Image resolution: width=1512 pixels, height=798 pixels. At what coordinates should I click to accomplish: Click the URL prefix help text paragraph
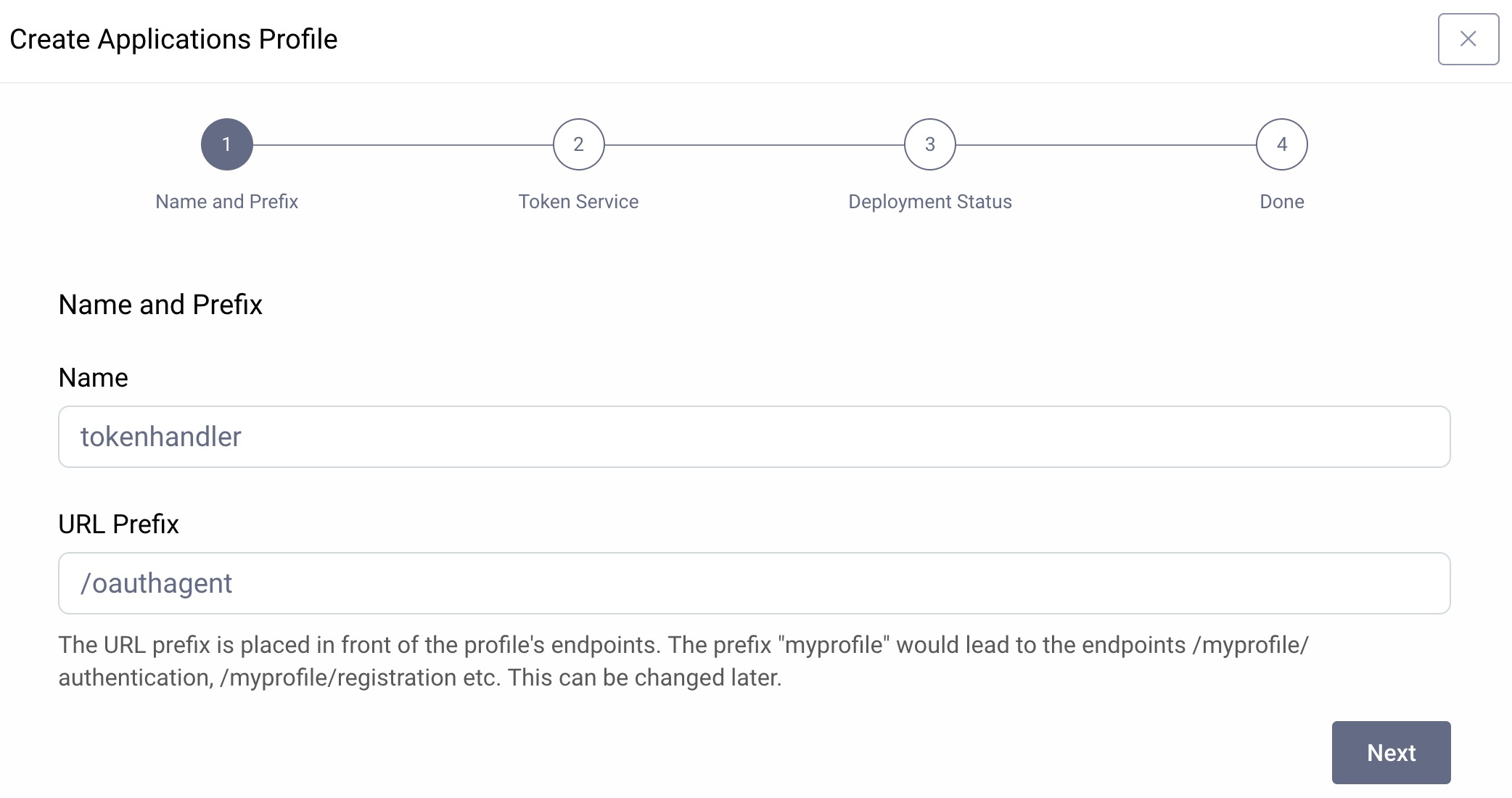(x=682, y=660)
